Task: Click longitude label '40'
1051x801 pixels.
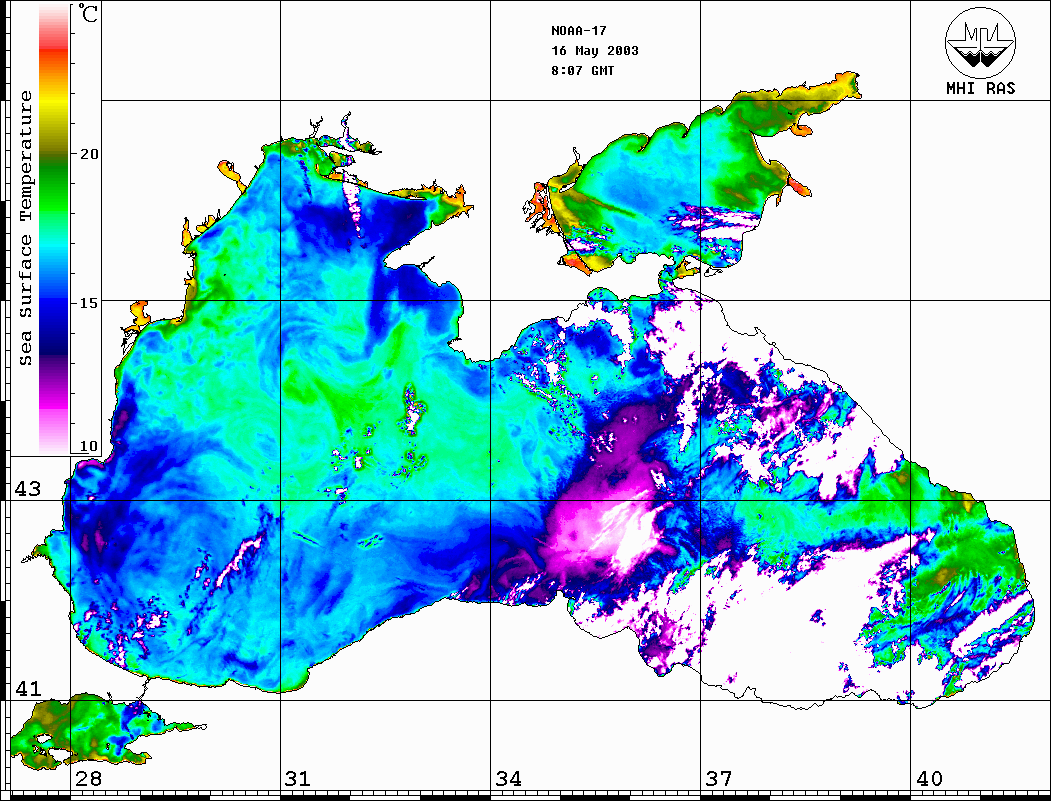Action: pos(929,779)
